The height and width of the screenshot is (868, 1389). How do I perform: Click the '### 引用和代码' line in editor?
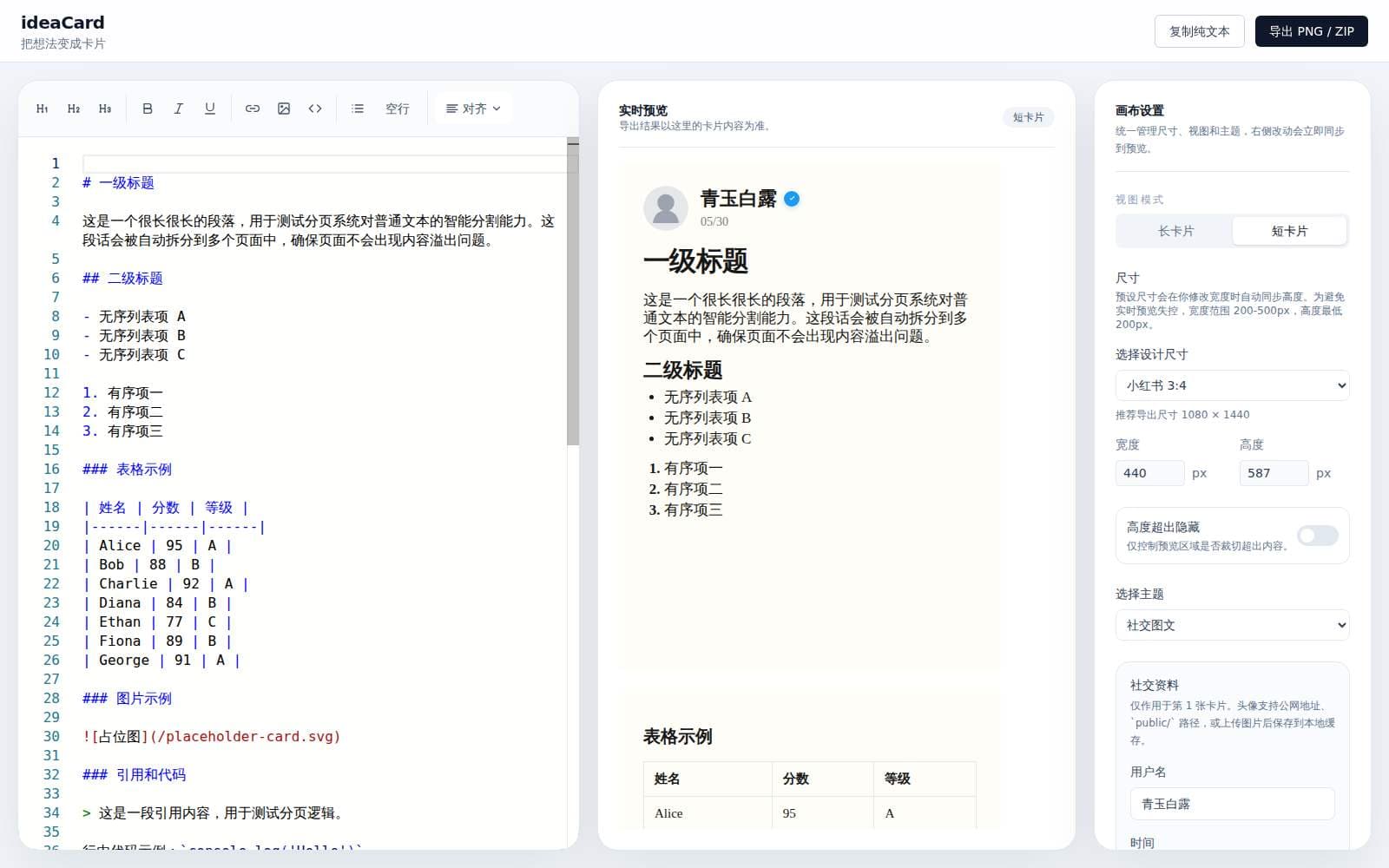pos(134,774)
